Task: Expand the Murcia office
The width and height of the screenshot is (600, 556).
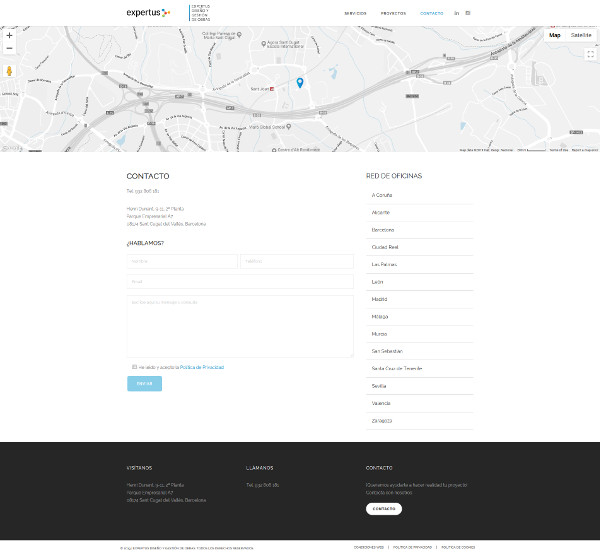Action: click(419, 334)
